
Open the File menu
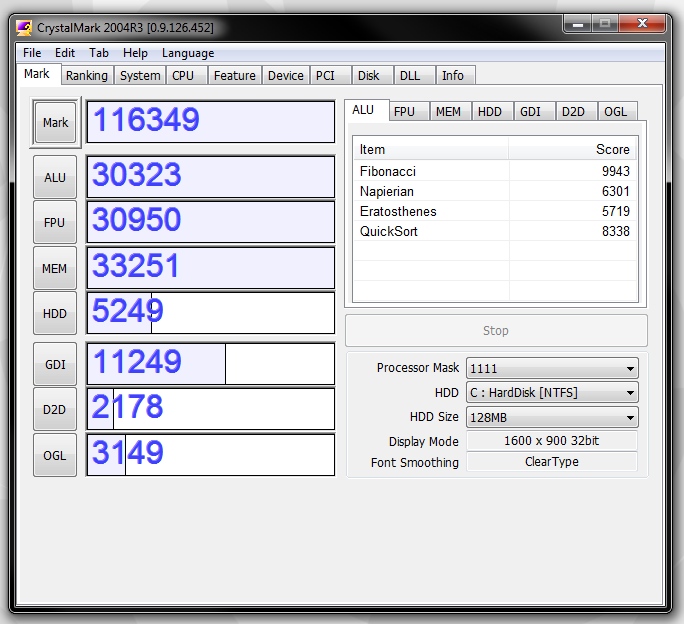click(x=32, y=53)
